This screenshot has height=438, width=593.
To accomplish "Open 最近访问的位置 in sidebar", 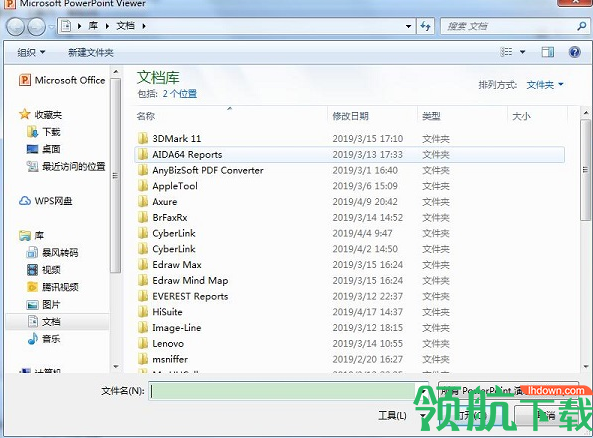I will coord(66,166).
